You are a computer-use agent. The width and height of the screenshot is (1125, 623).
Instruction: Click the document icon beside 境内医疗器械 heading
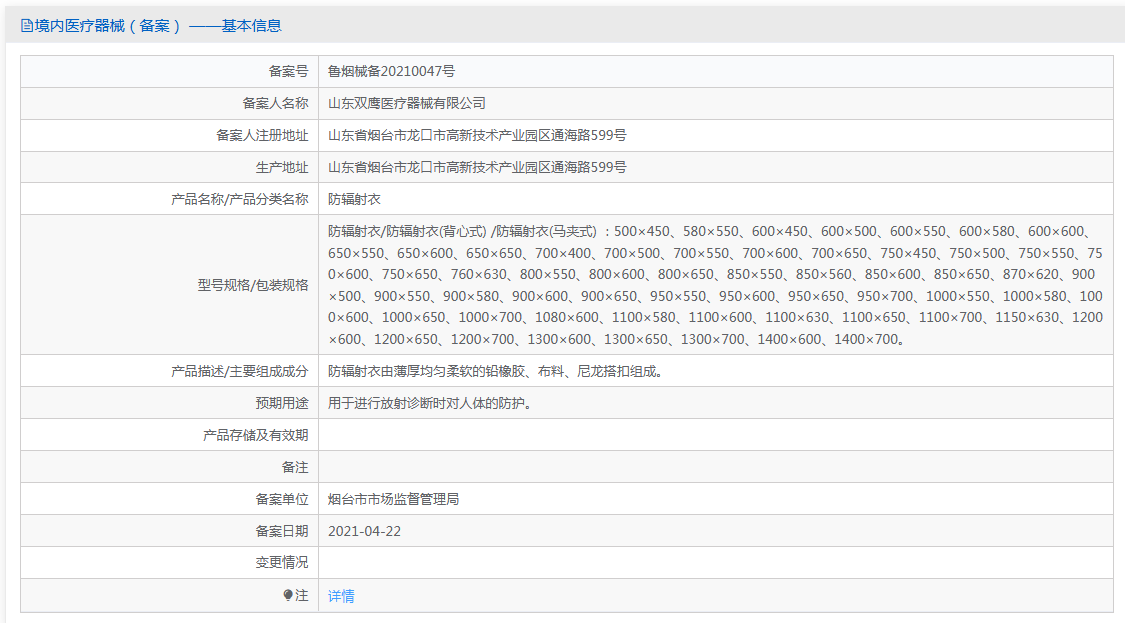[27, 27]
